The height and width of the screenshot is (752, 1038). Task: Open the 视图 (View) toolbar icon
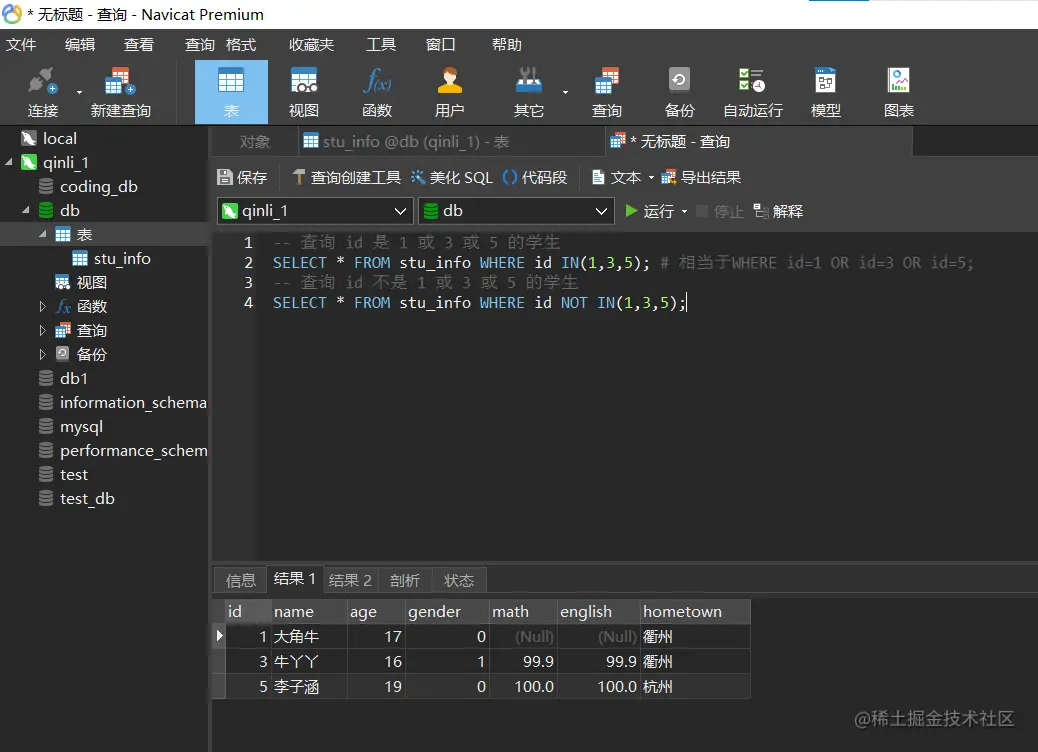[x=304, y=92]
